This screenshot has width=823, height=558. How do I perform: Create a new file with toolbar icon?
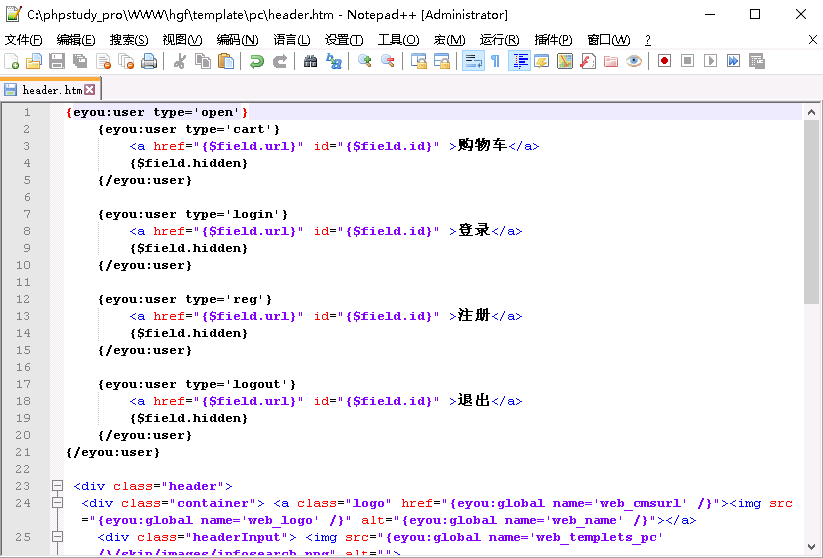point(12,61)
